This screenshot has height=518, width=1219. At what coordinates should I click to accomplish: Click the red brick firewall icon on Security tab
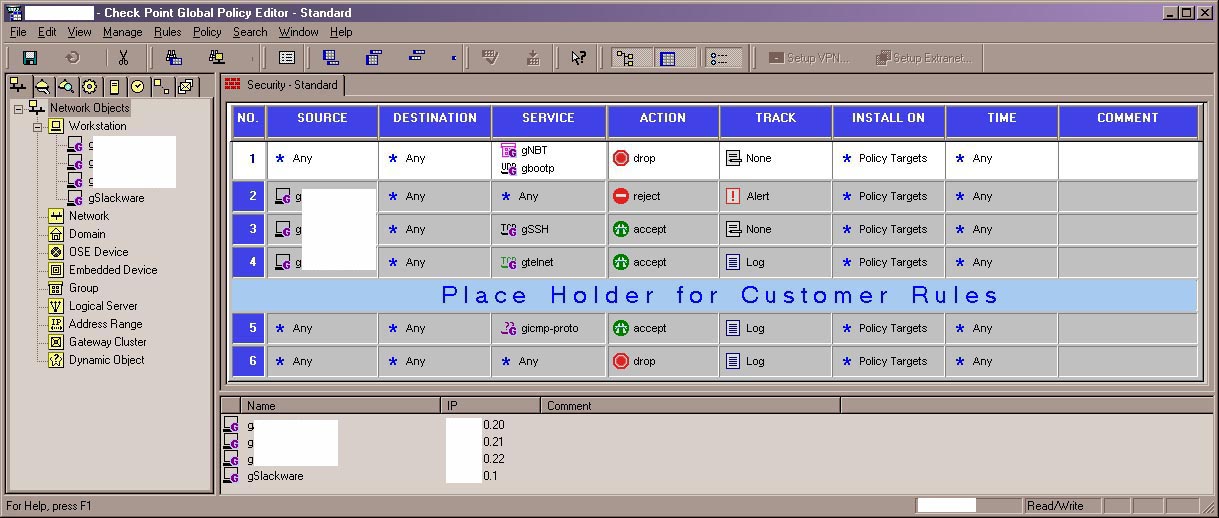[232, 84]
